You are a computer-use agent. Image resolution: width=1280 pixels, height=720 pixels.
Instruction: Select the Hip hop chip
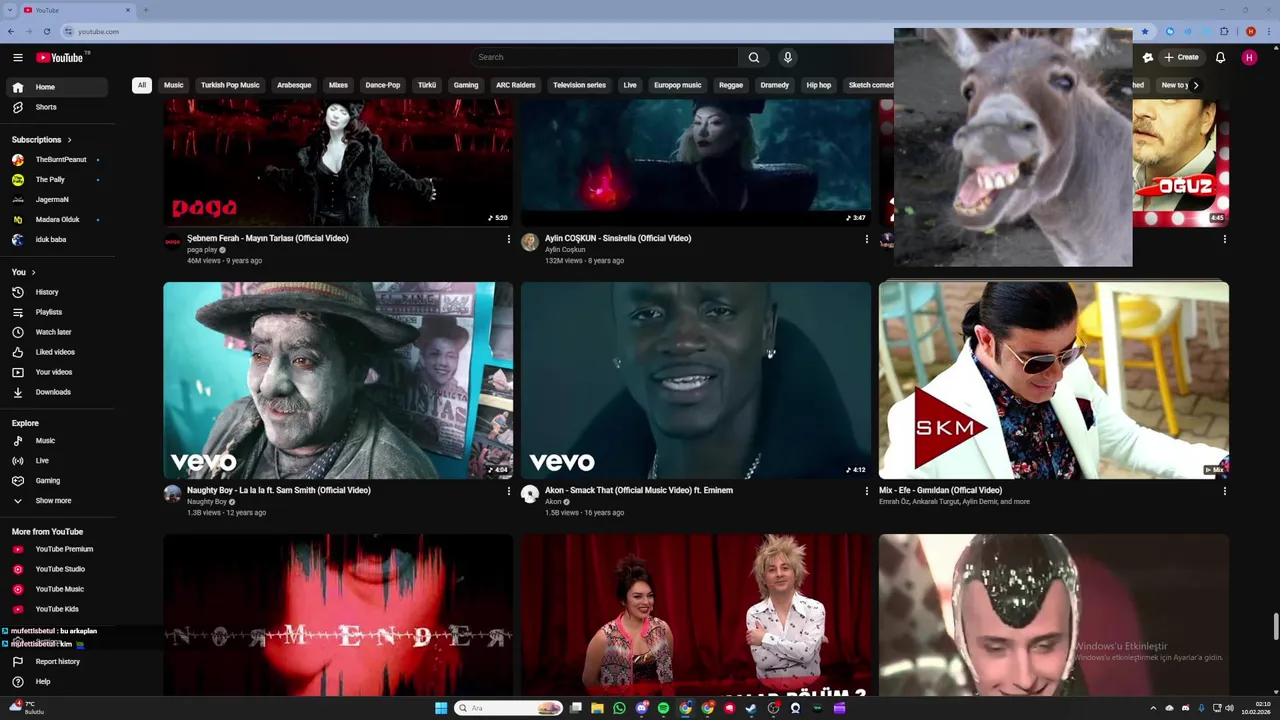tap(819, 85)
